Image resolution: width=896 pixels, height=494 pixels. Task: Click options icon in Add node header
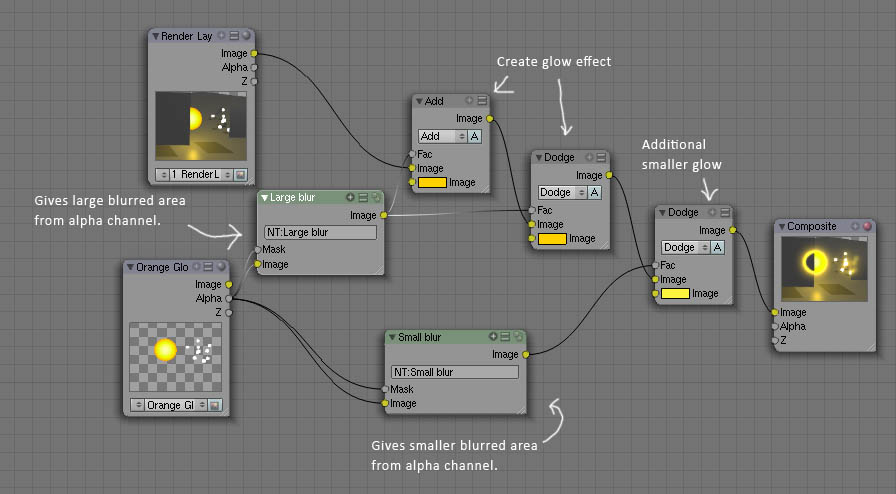coord(482,100)
